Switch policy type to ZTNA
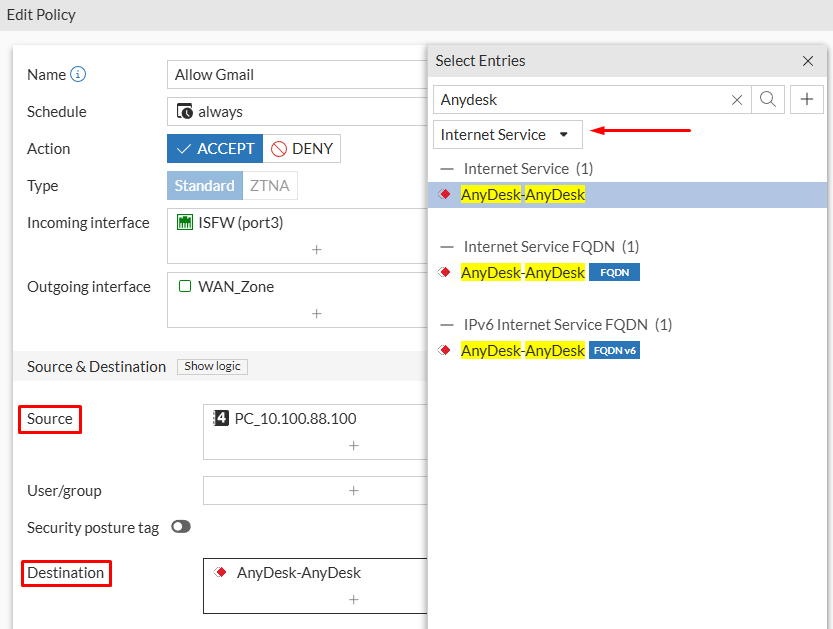 point(272,185)
